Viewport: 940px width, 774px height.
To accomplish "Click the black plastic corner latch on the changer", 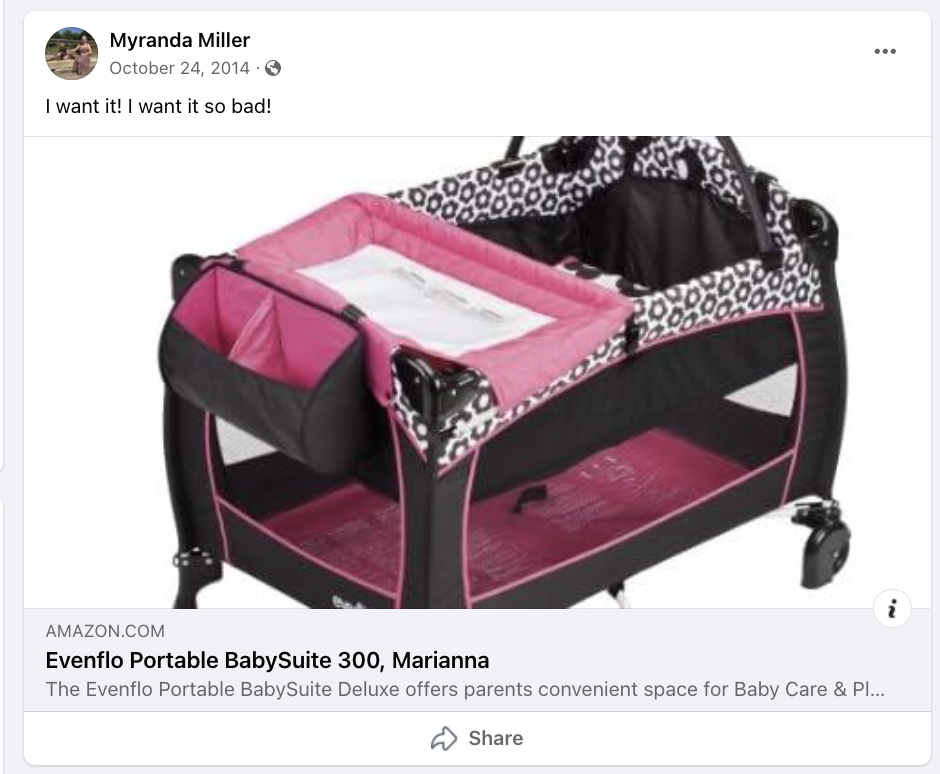I will (x=441, y=390).
